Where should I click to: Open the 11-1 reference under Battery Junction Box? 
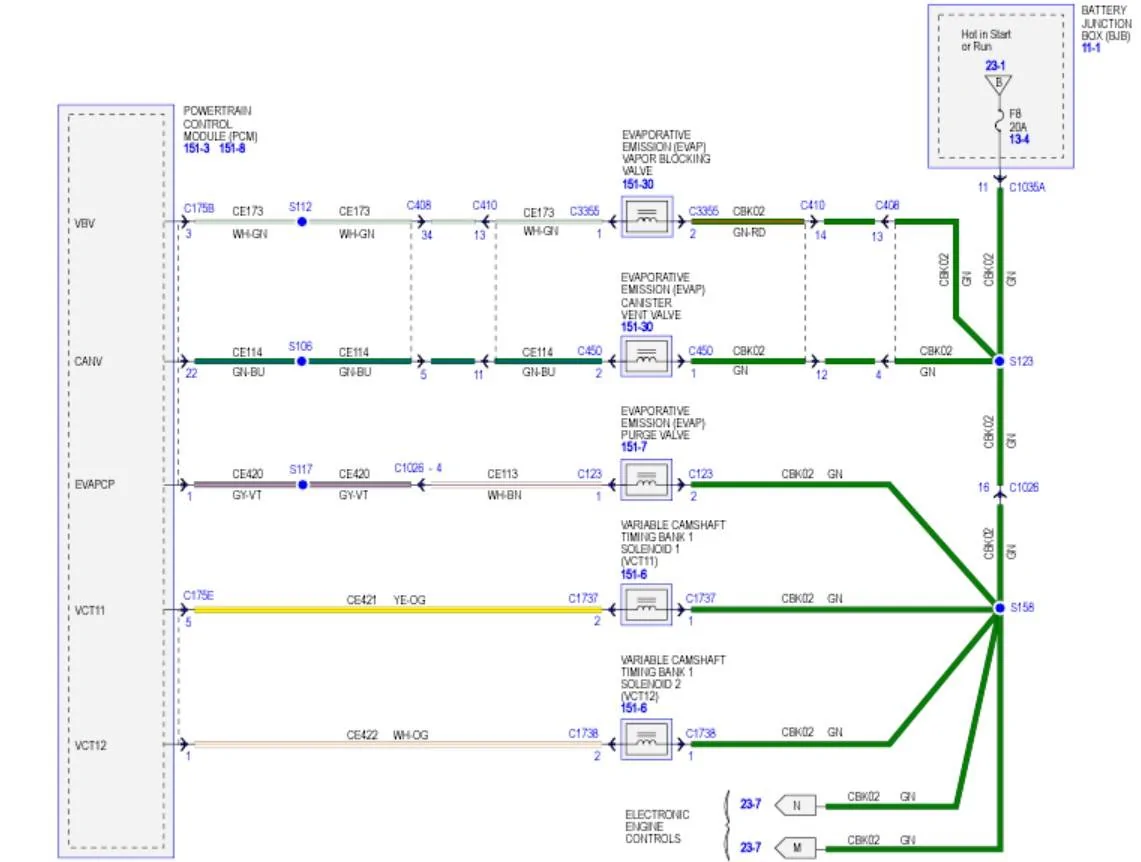pyautogui.click(x=1091, y=48)
